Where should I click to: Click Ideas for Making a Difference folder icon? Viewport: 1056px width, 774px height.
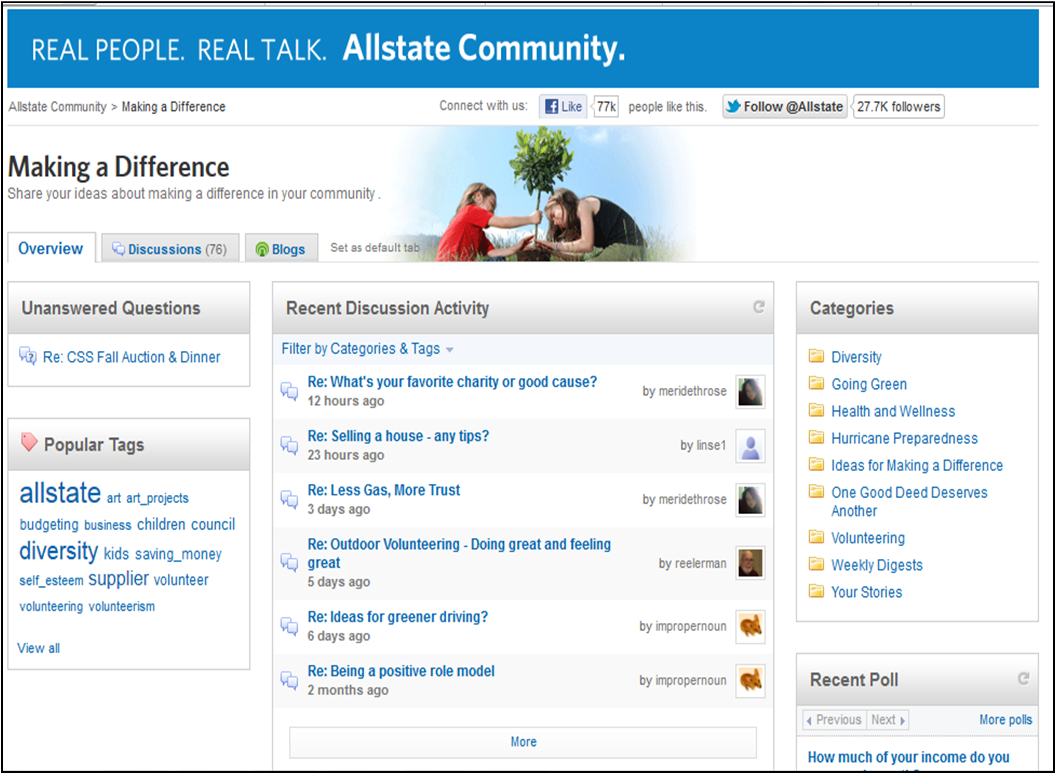click(816, 463)
